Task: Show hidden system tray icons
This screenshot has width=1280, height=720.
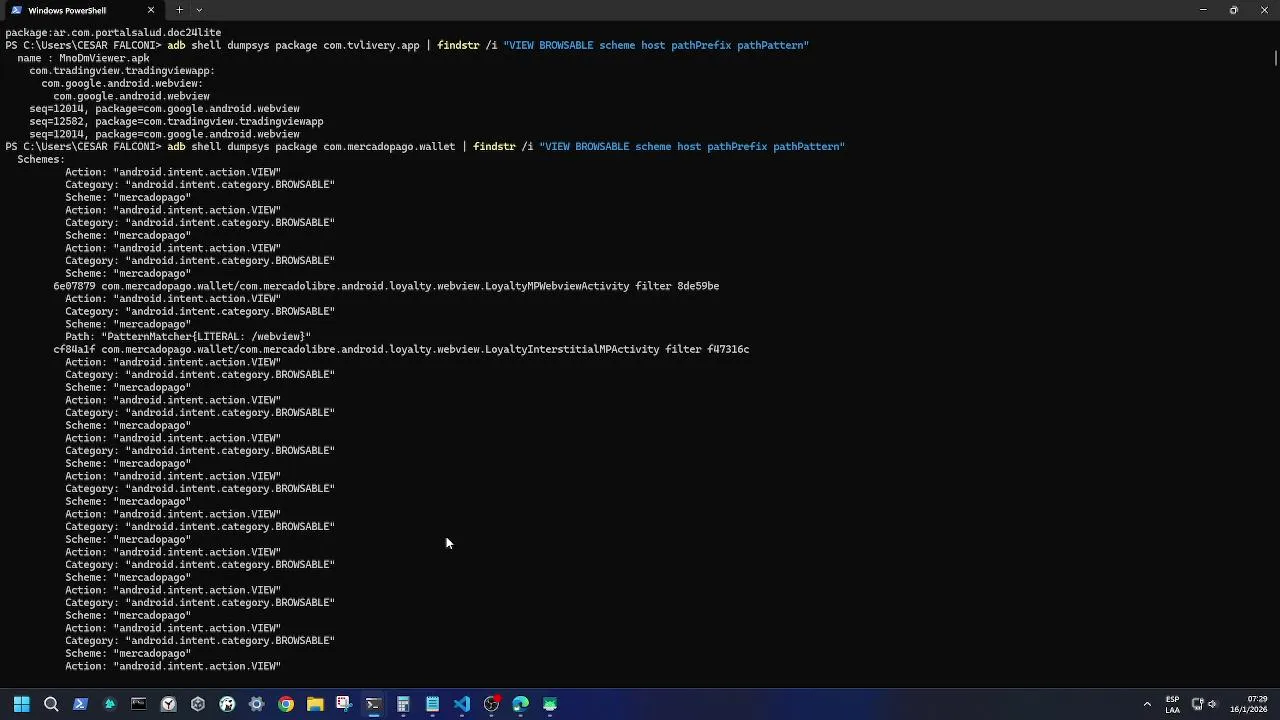Action: click(1147, 704)
